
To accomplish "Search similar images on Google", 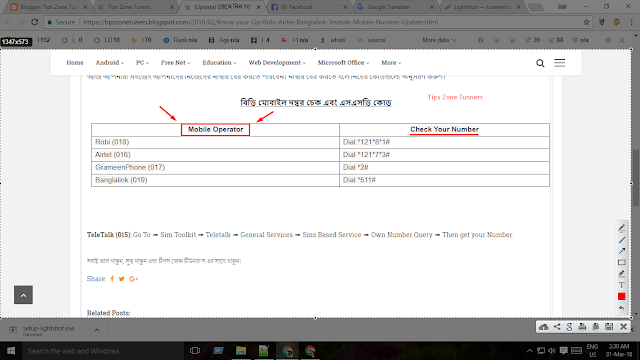I will tap(569, 327).
